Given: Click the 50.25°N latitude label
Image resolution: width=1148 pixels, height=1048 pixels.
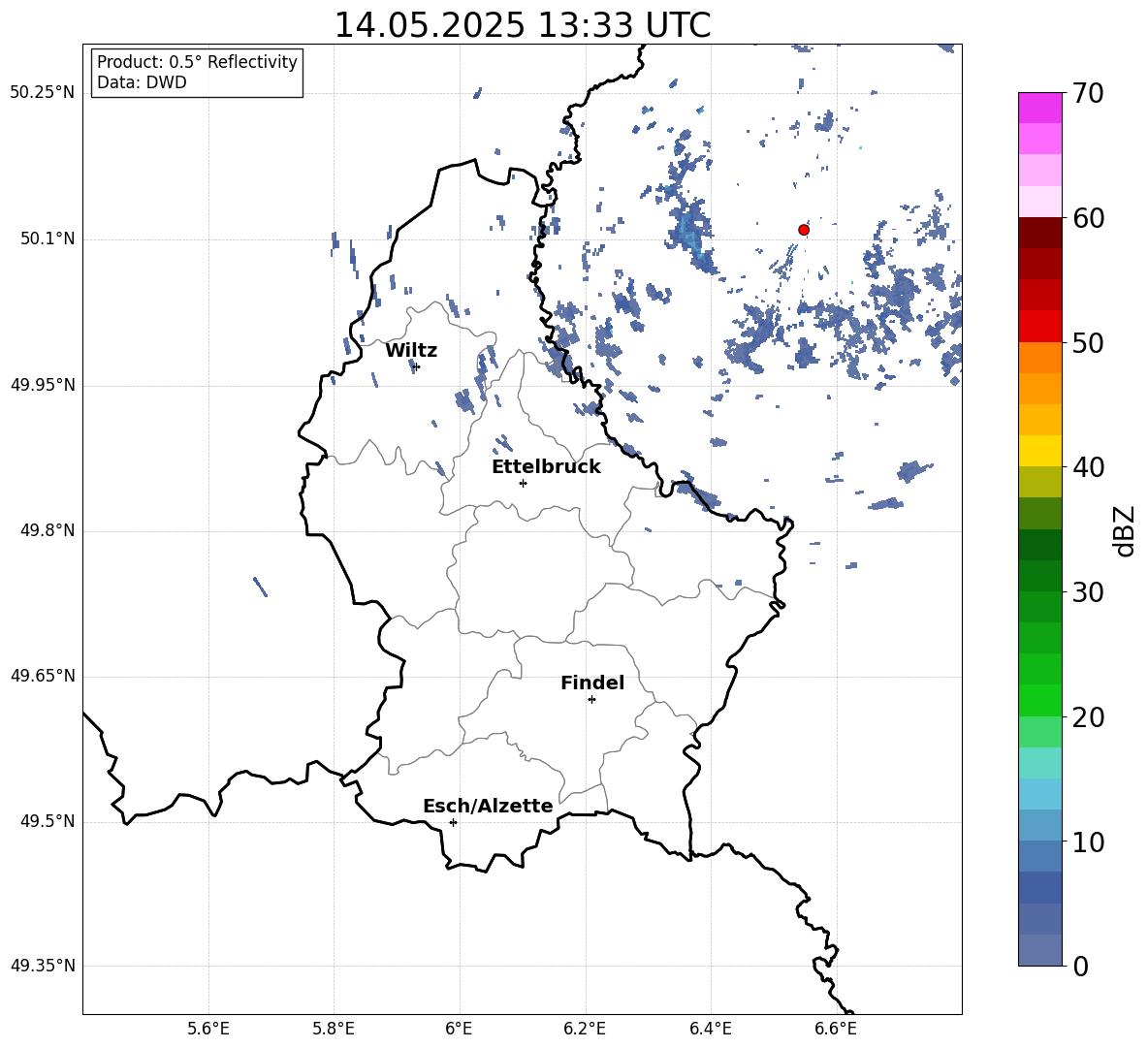Looking at the screenshot, I should 43,93.
